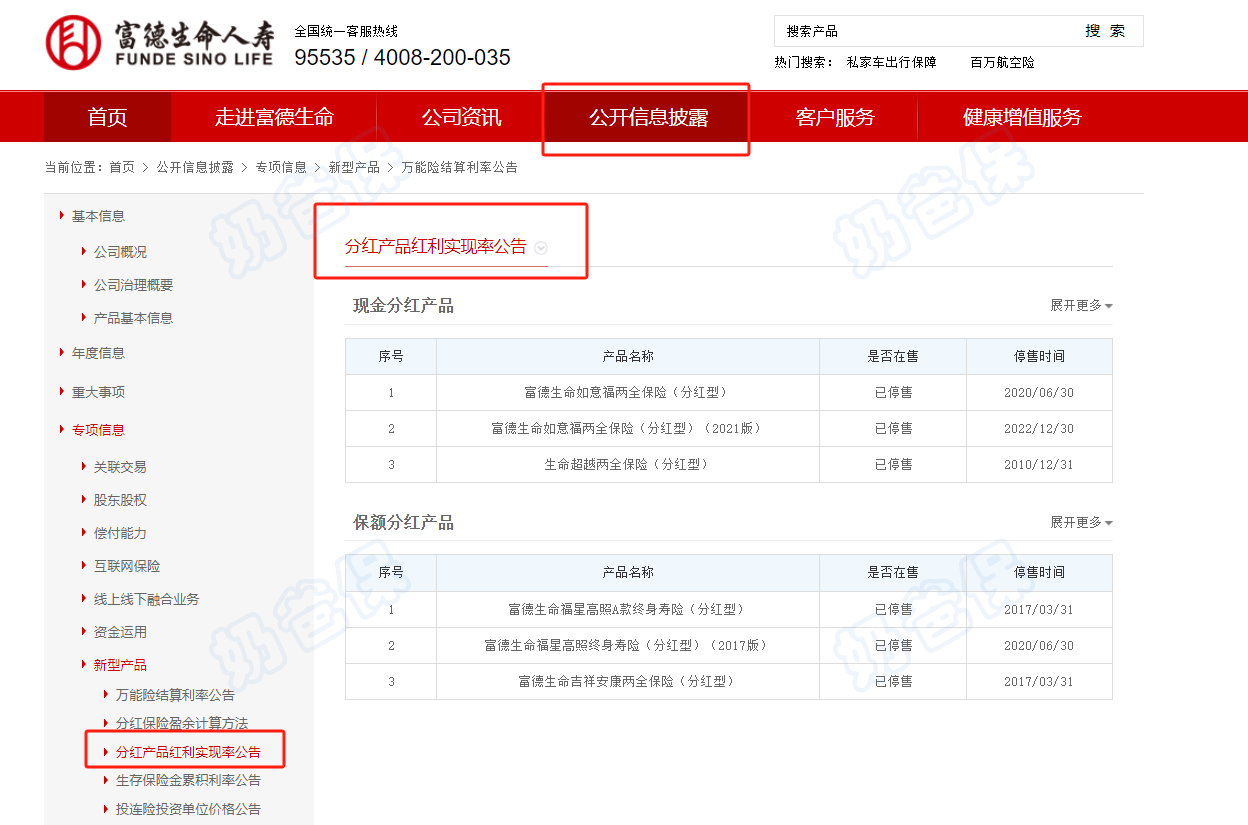The image size is (1248, 825).
Task: Open 客户服务 navigation menu
Action: 835,118
